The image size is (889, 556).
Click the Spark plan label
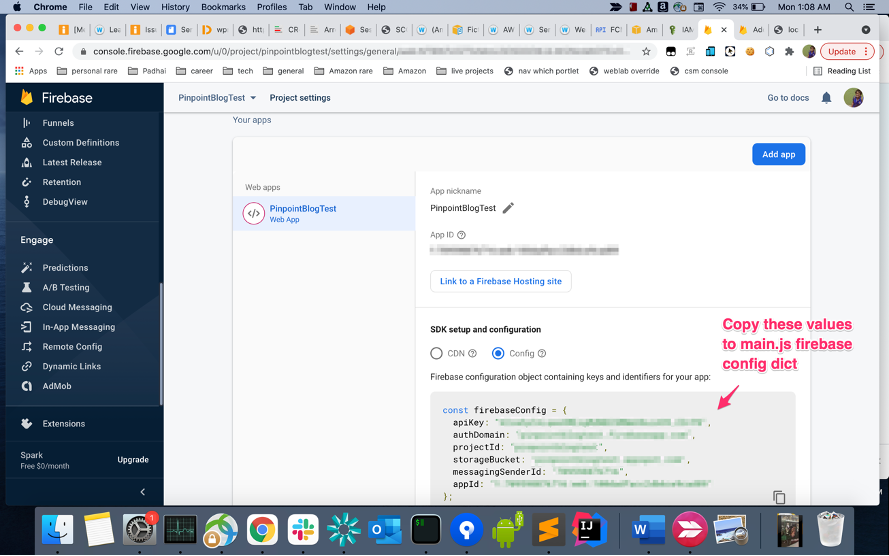(x=32, y=455)
